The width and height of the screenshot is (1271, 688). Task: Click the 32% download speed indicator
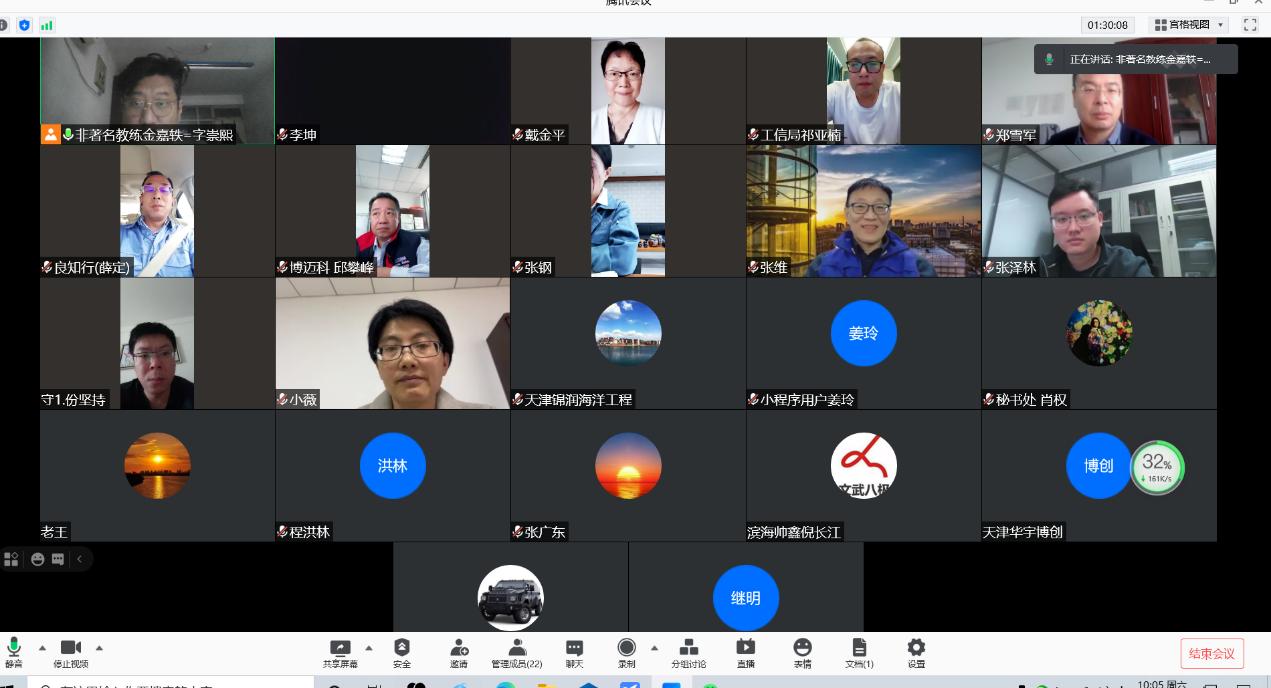coord(1157,467)
